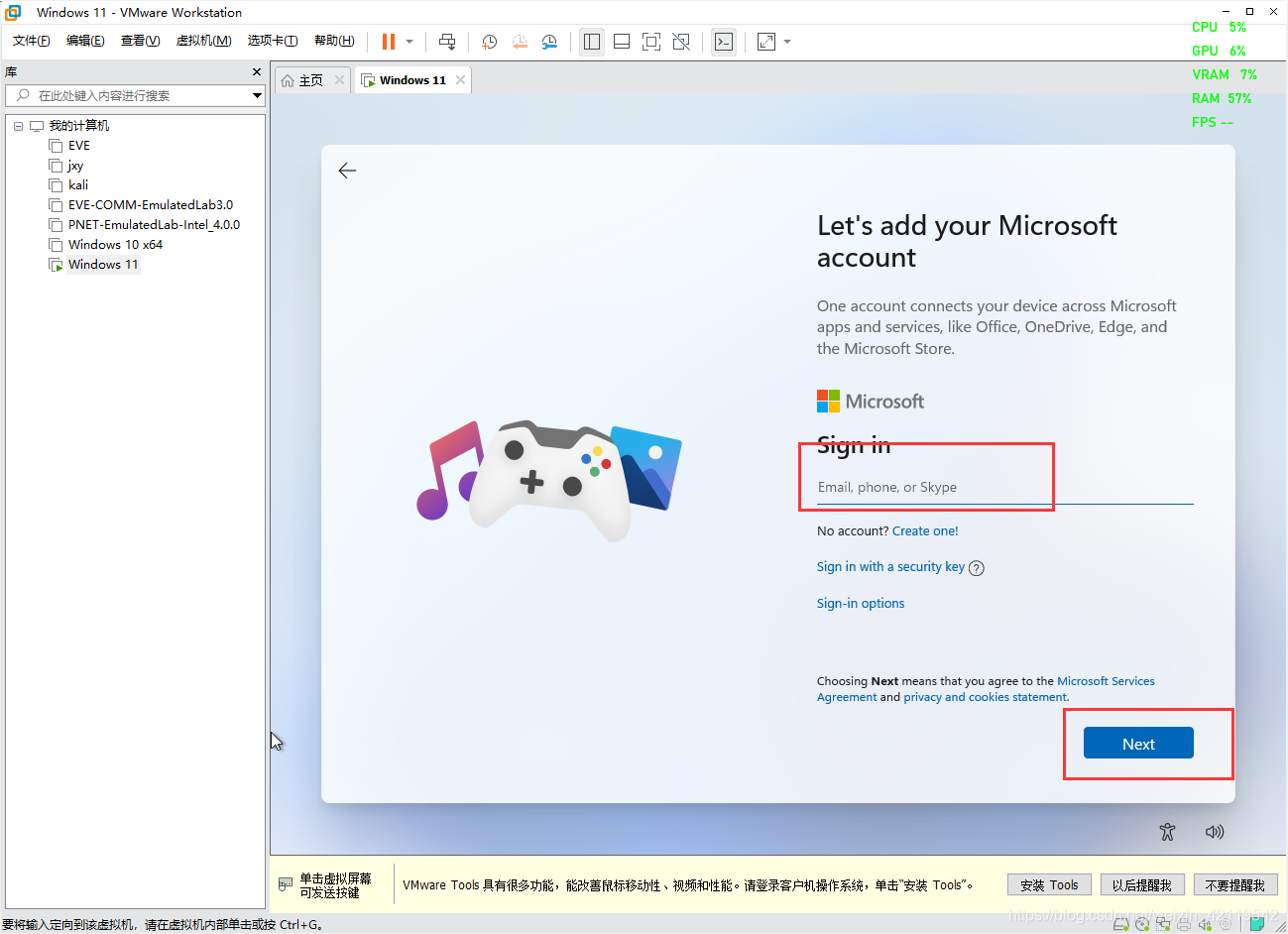Click the 安装 Tools button
The image size is (1288, 934).
pos(1049,885)
